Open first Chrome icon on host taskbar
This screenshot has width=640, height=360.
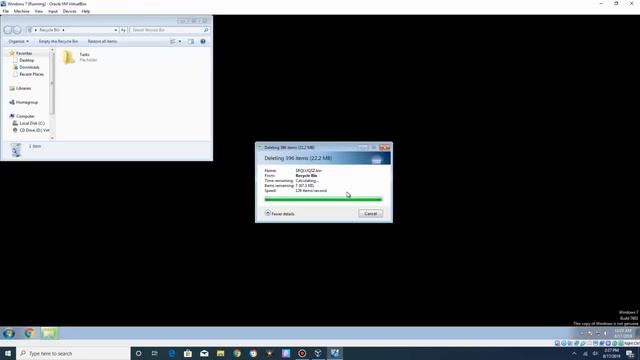click(x=237, y=353)
